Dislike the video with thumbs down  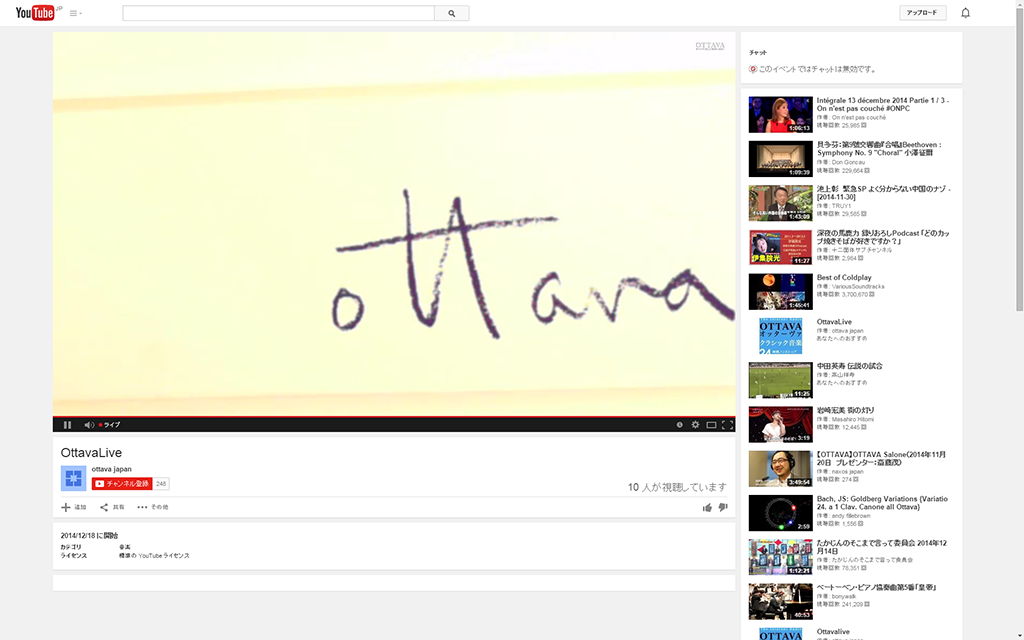(723, 508)
